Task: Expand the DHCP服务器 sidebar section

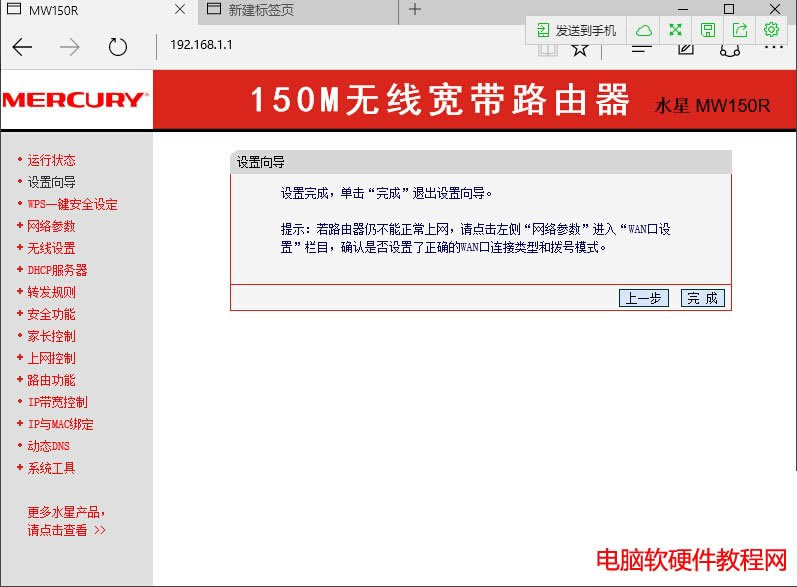Action: click(57, 270)
